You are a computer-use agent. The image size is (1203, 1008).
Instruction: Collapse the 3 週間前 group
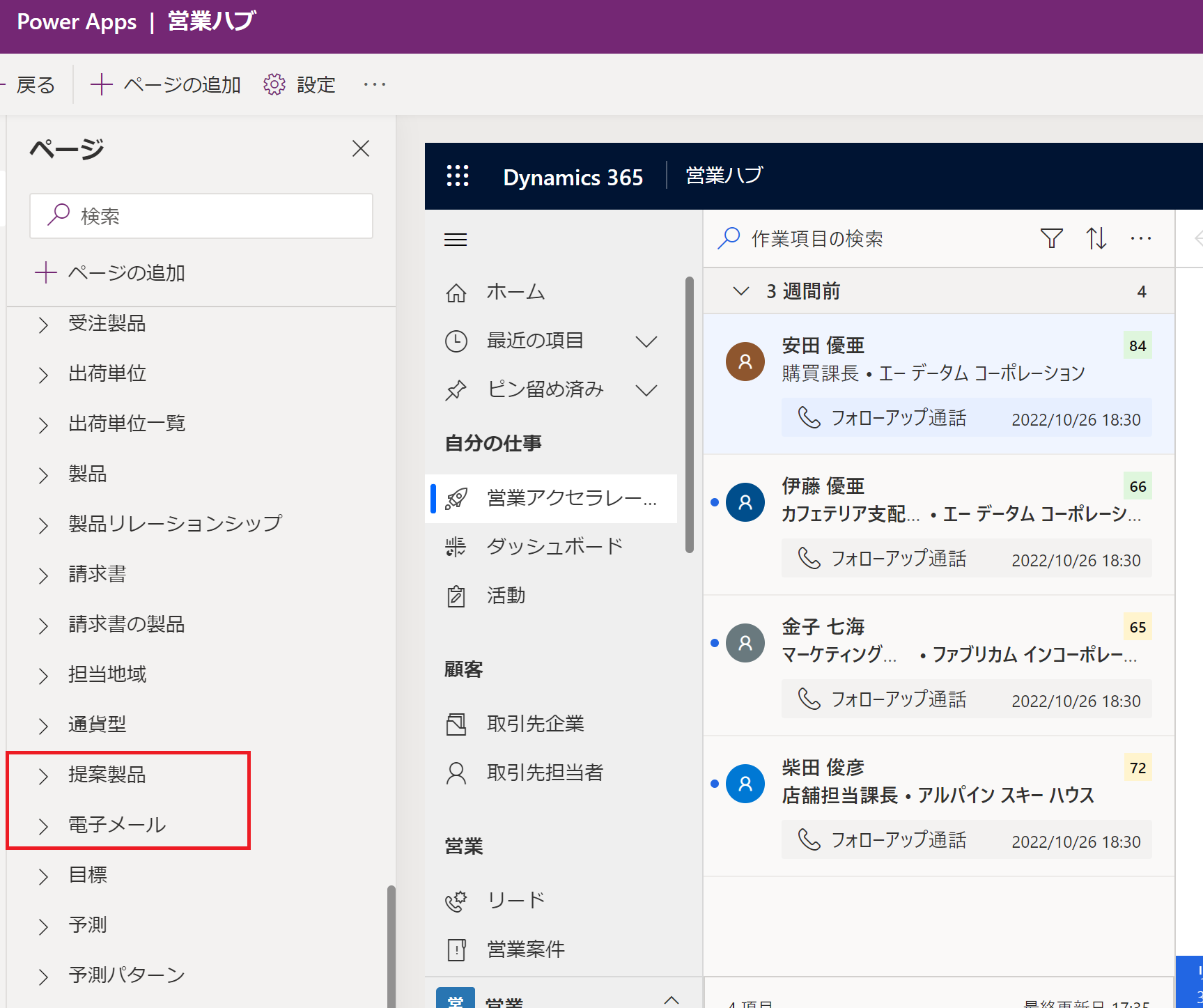click(741, 290)
